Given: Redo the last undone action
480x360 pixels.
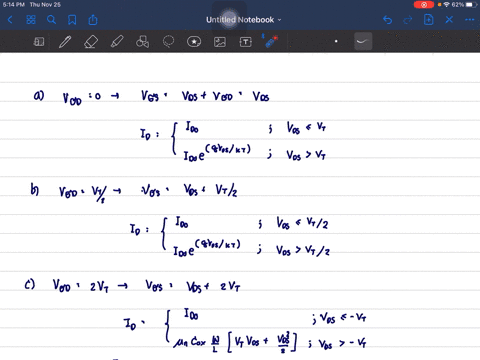Looking at the screenshot, I should tap(408, 20).
